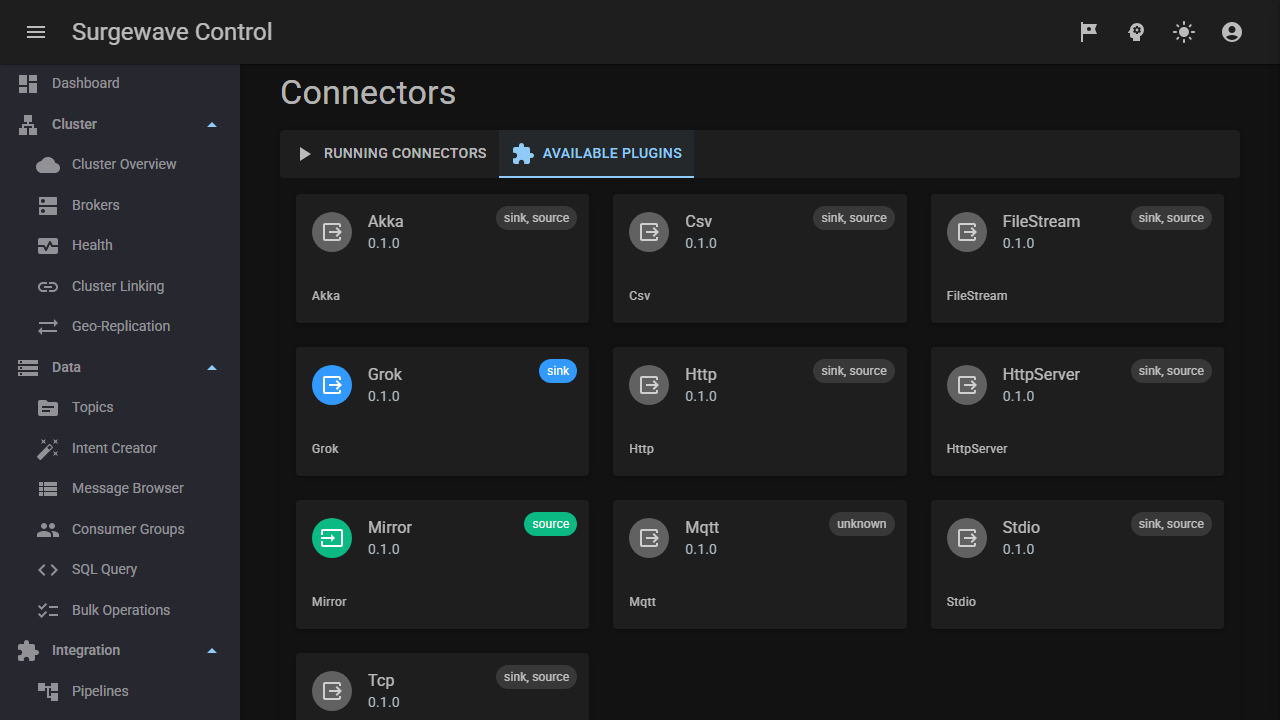1280x720 pixels.
Task: Collapse the Data section arrow
Action: [x=211, y=368]
